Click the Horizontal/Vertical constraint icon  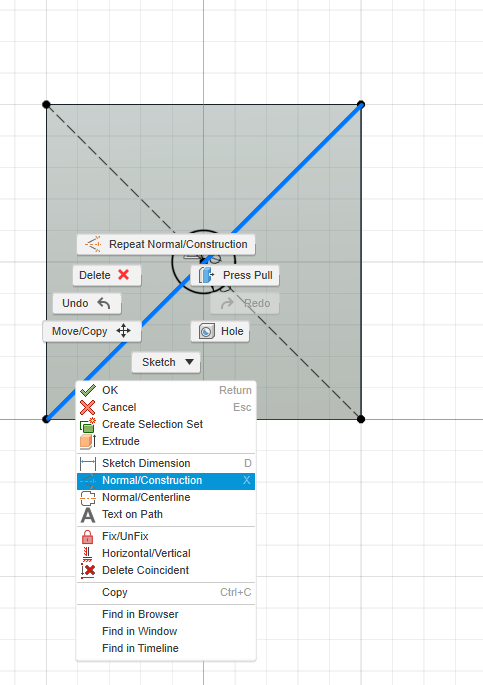coord(87,554)
